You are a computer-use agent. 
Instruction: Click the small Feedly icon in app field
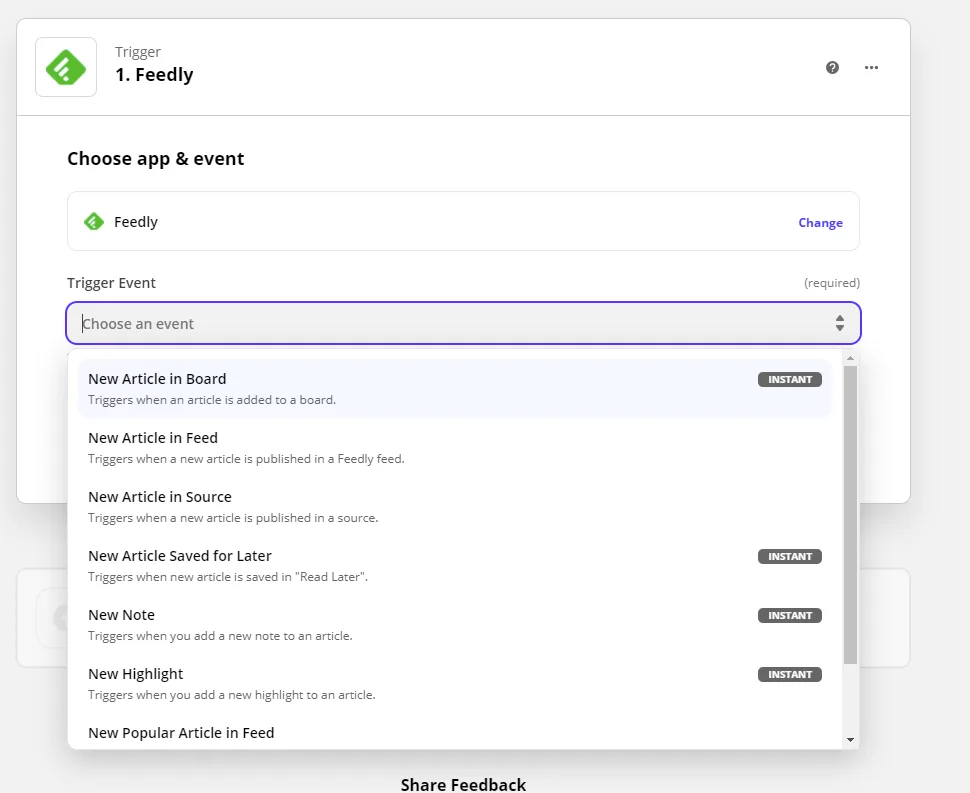(x=94, y=221)
